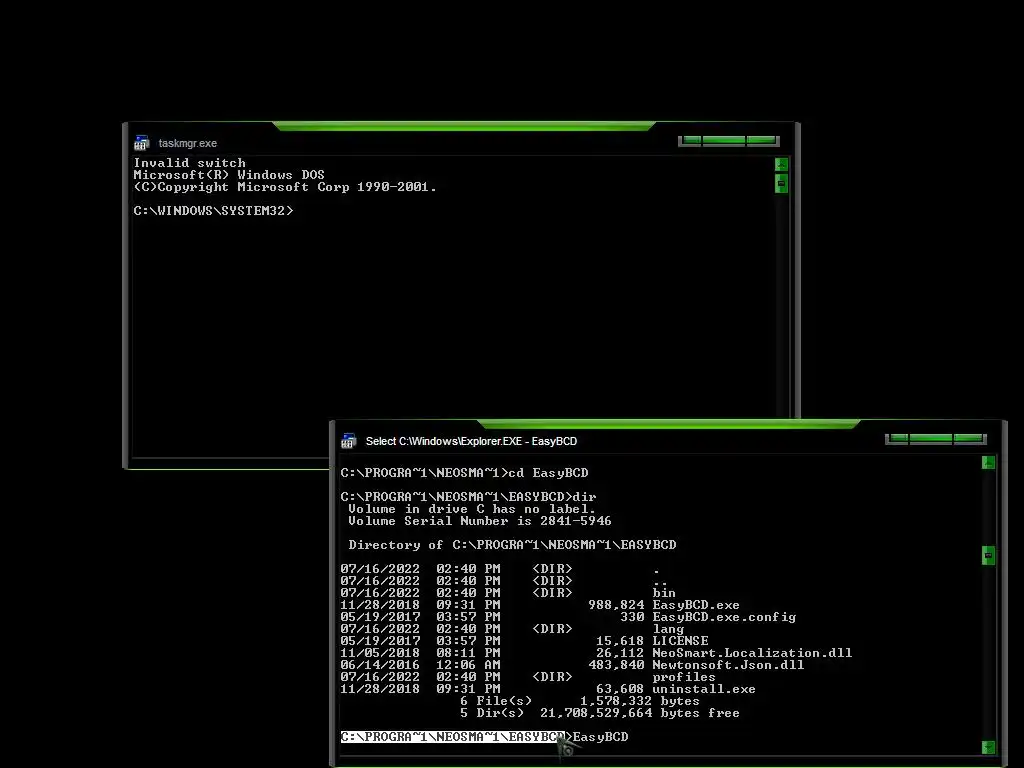Click the time 12:06 AM
Screen dimensions: 1024x768
(468, 665)
